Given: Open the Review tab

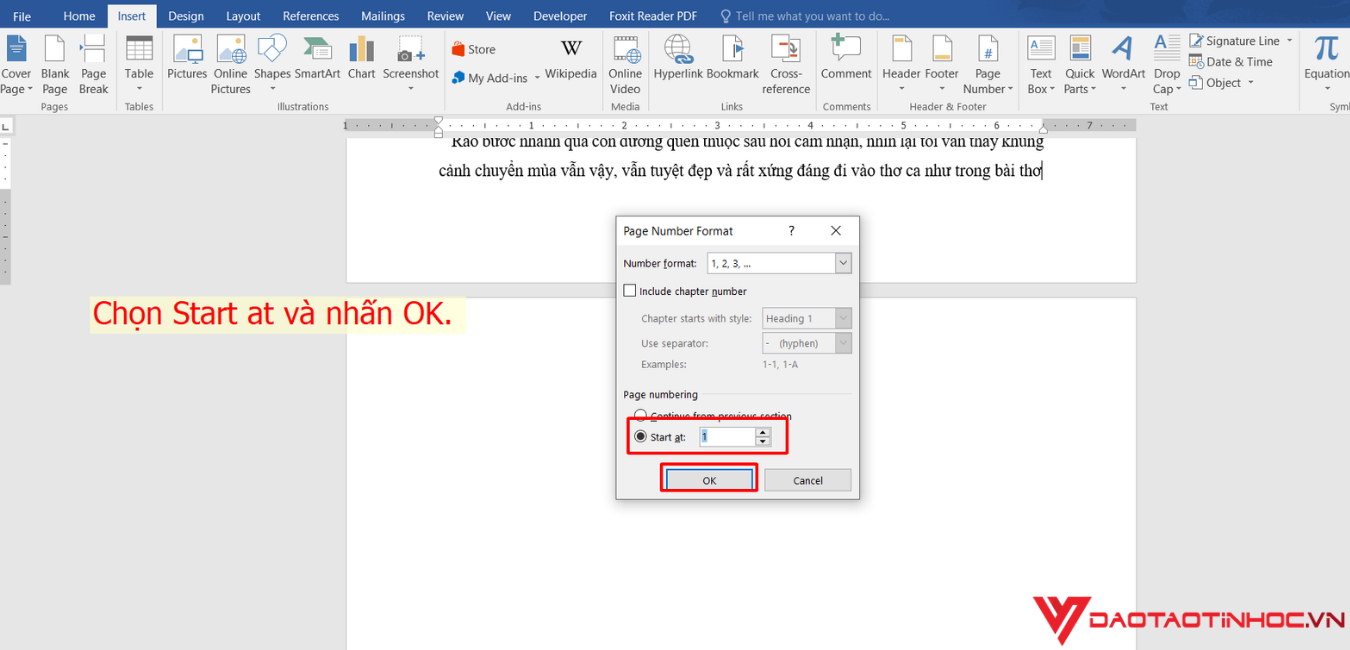Looking at the screenshot, I should point(445,16).
